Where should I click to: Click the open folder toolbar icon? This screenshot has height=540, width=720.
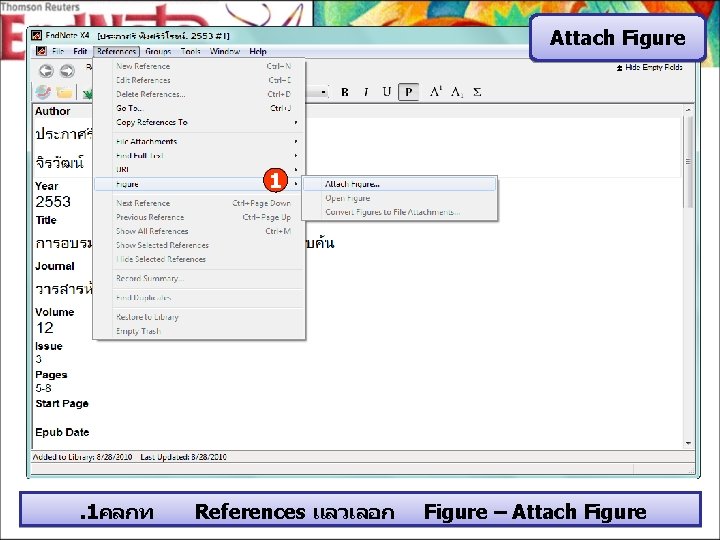click(64, 93)
